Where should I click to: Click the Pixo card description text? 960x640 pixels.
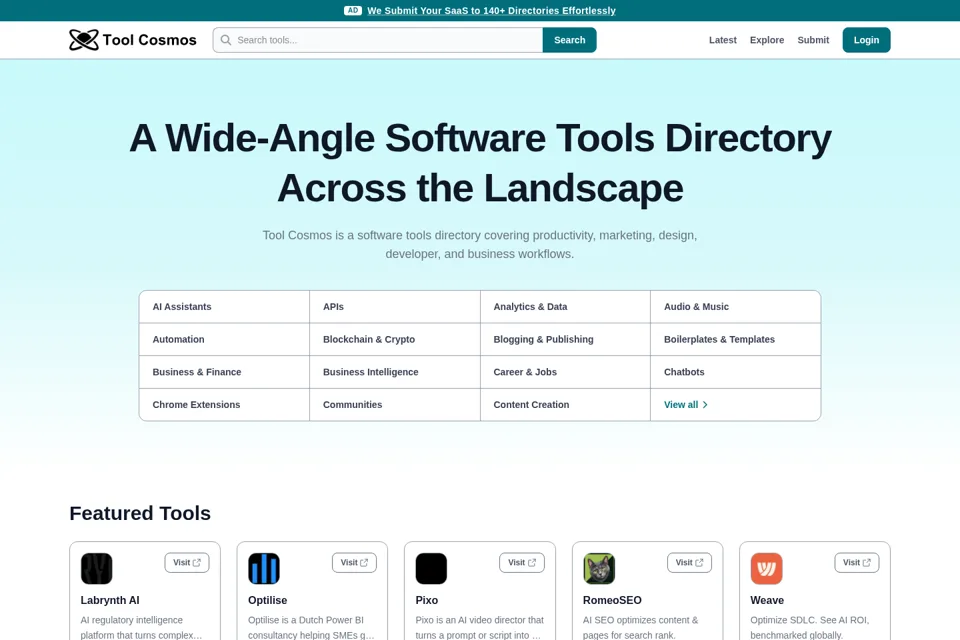click(479, 627)
